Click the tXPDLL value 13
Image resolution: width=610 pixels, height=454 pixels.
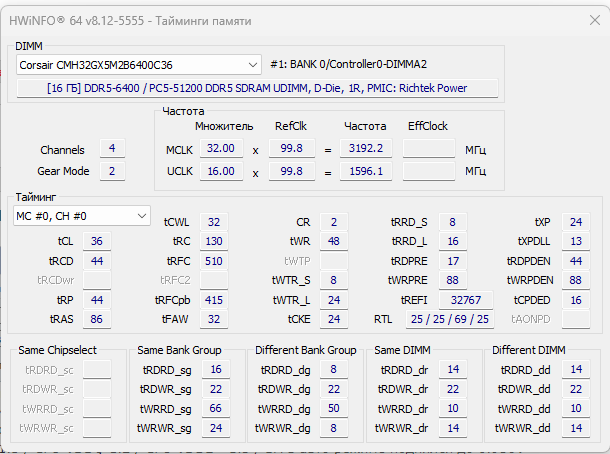[576, 241]
